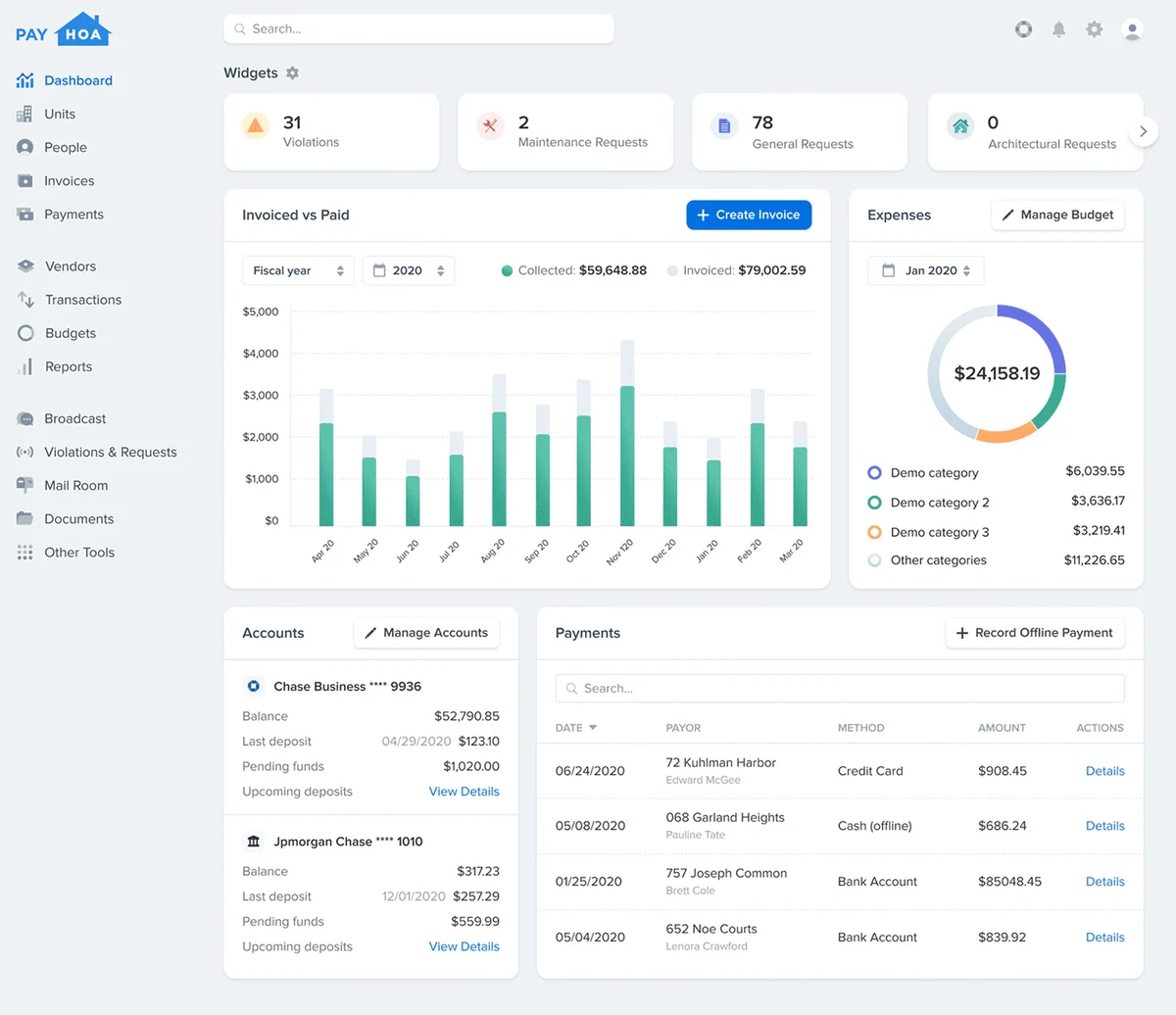1176x1015 pixels.
Task: Click the Chase Business bank icon
Action: (x=254, y=686)
